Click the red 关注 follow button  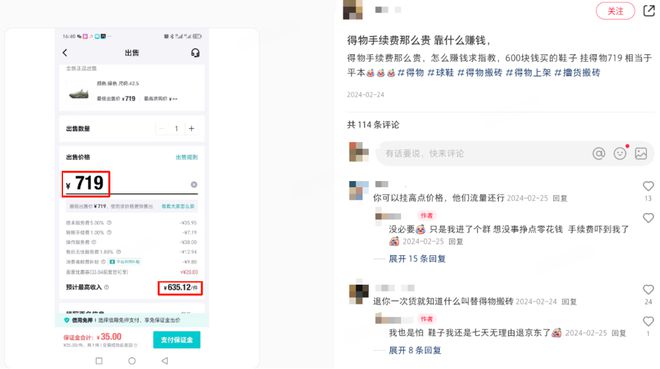[615, 11]
